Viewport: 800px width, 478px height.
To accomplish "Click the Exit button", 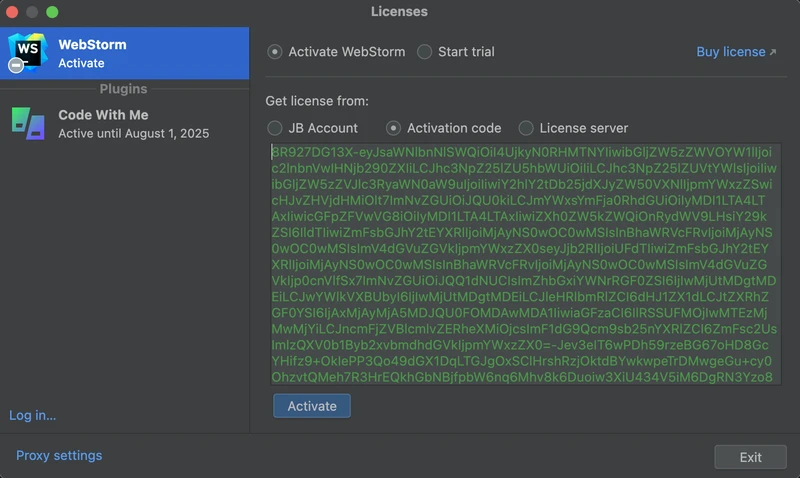I will coord(750,457).
